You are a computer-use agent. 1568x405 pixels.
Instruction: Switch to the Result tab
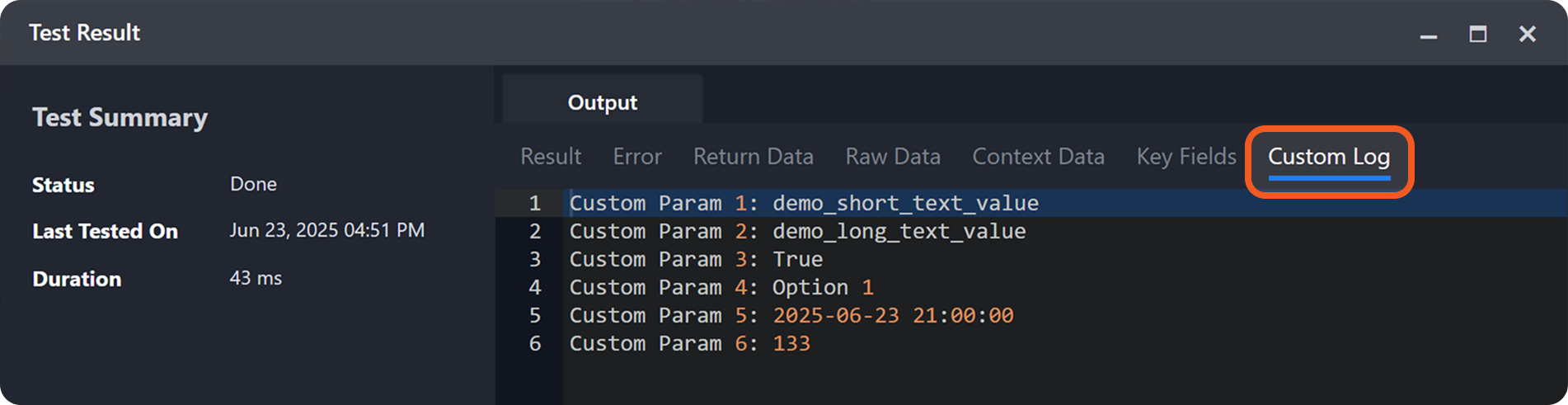tap(550, 157)
